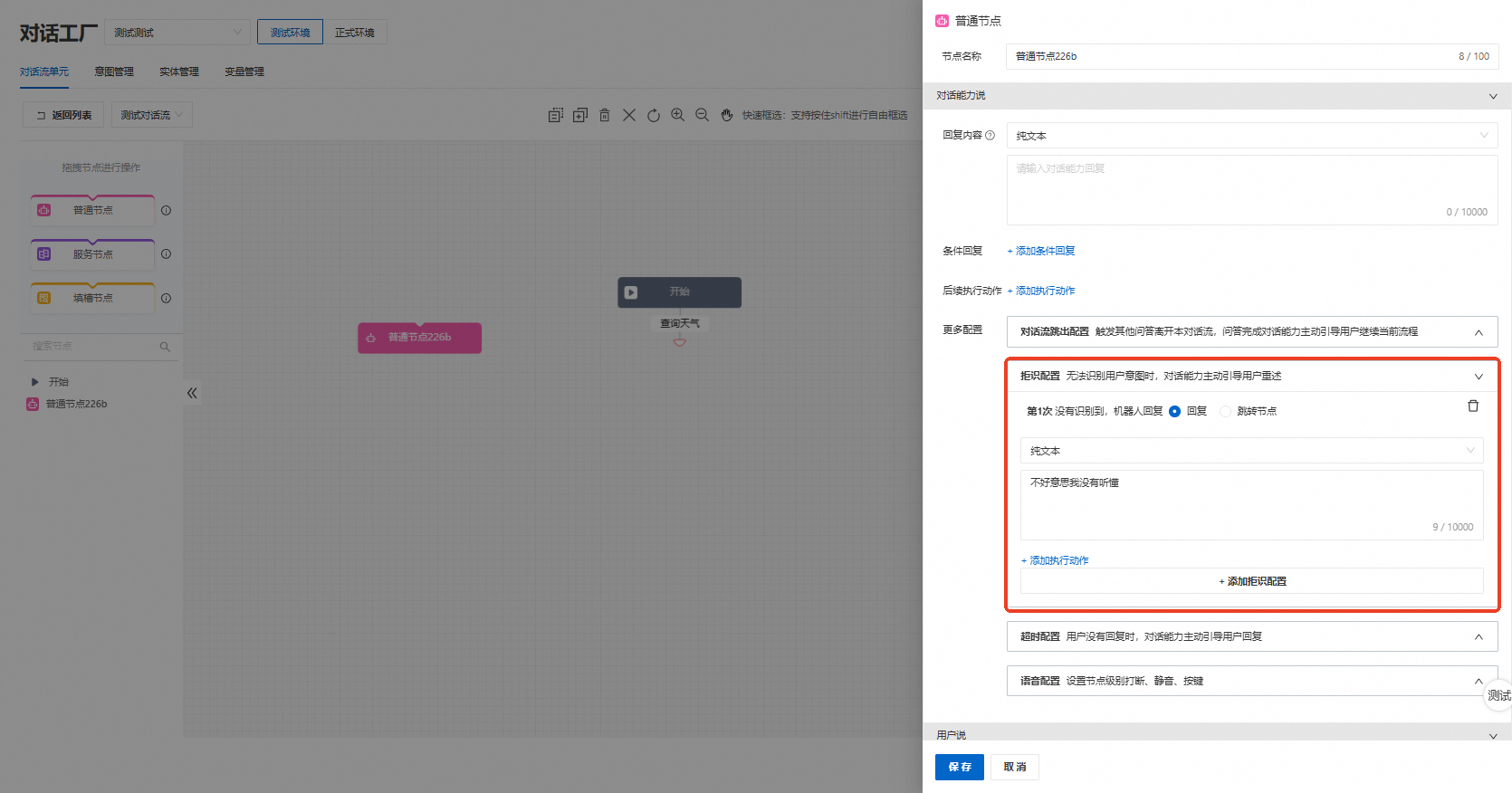Select 跳转节点 radio option
This screenshot has height=793, width=1512.
coord(1225,411)
